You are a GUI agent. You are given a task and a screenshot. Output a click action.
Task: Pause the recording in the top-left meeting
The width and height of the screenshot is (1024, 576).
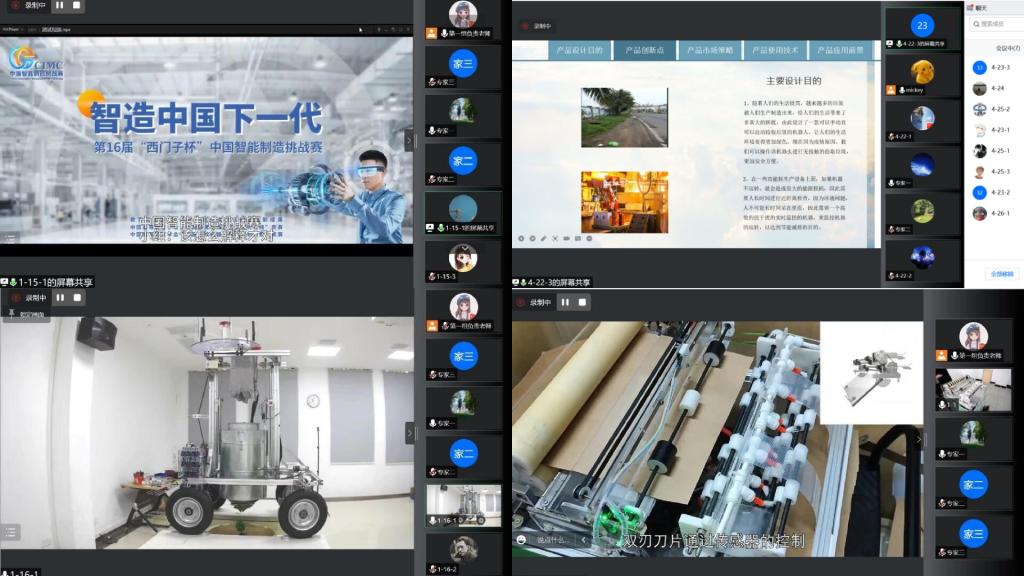(58, 5)
